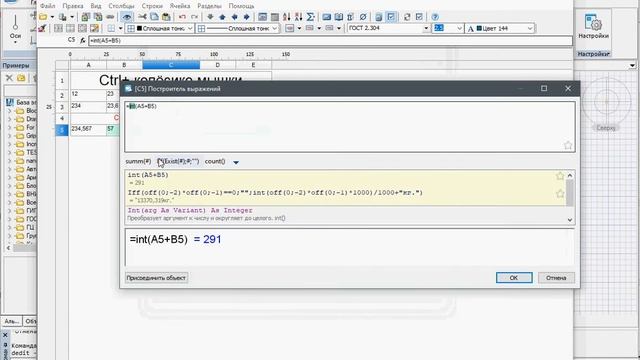640x360 pixels.
Task: Open the Столбцы menu
Action: tap(121, 6)
